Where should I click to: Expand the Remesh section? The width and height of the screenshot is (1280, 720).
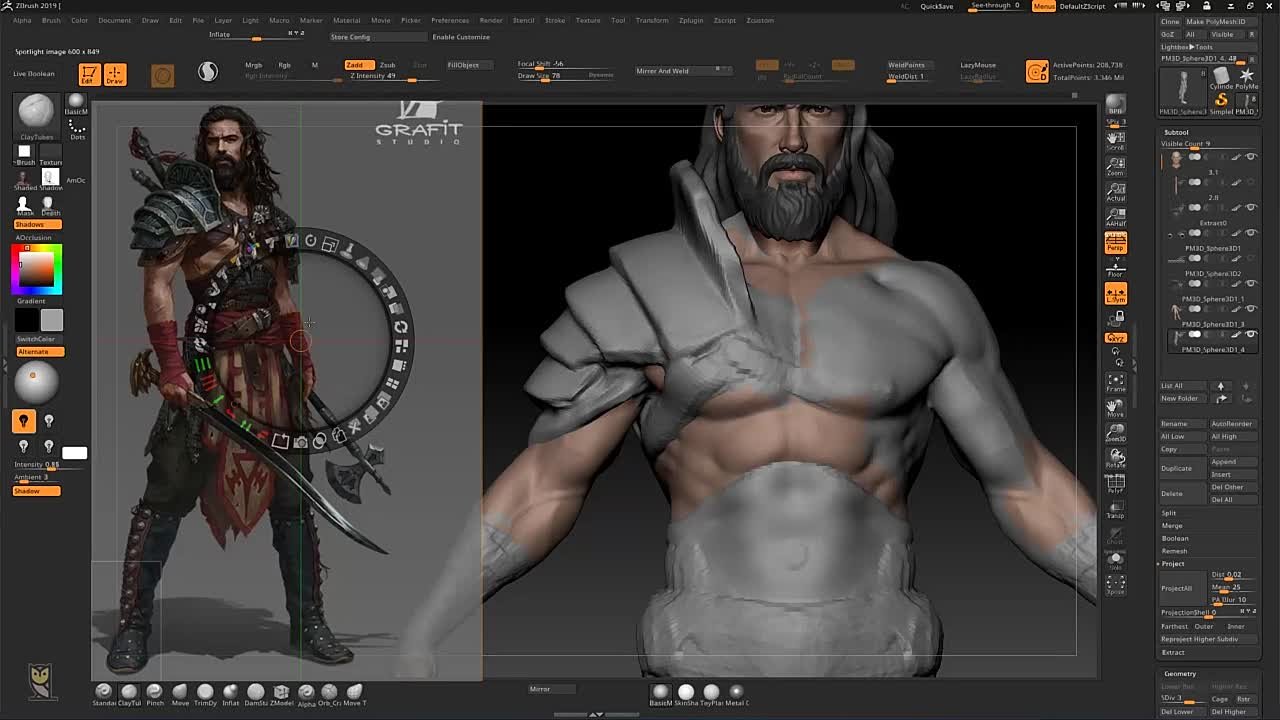pyautogui.click(x=1174, y=551)
